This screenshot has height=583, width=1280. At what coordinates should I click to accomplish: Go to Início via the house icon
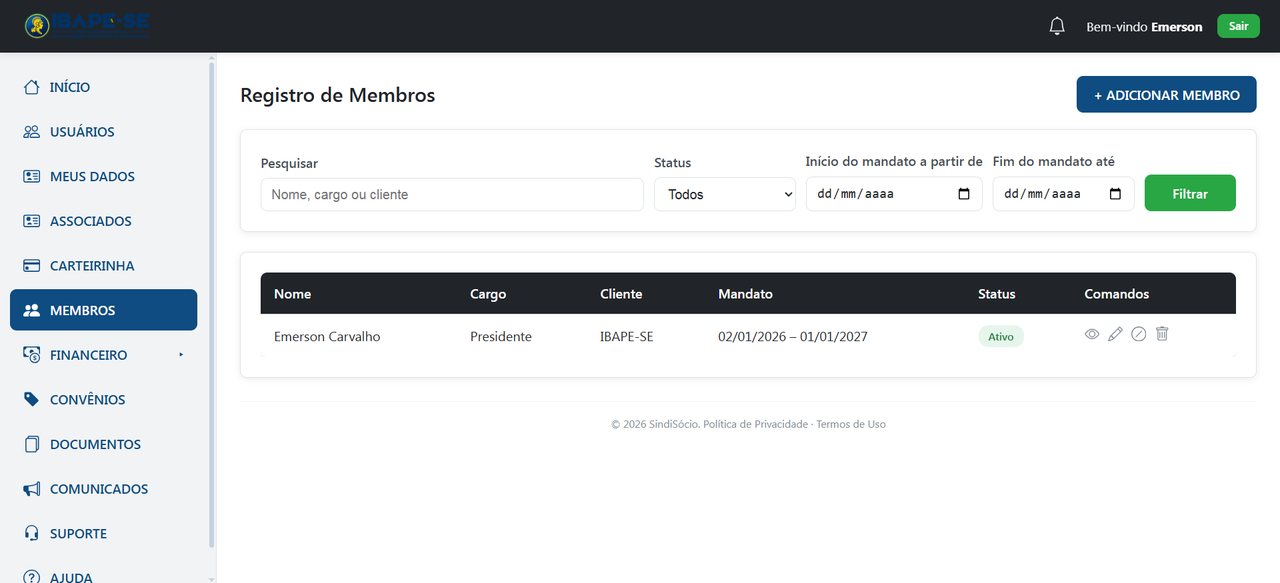(x=32, y=87)
